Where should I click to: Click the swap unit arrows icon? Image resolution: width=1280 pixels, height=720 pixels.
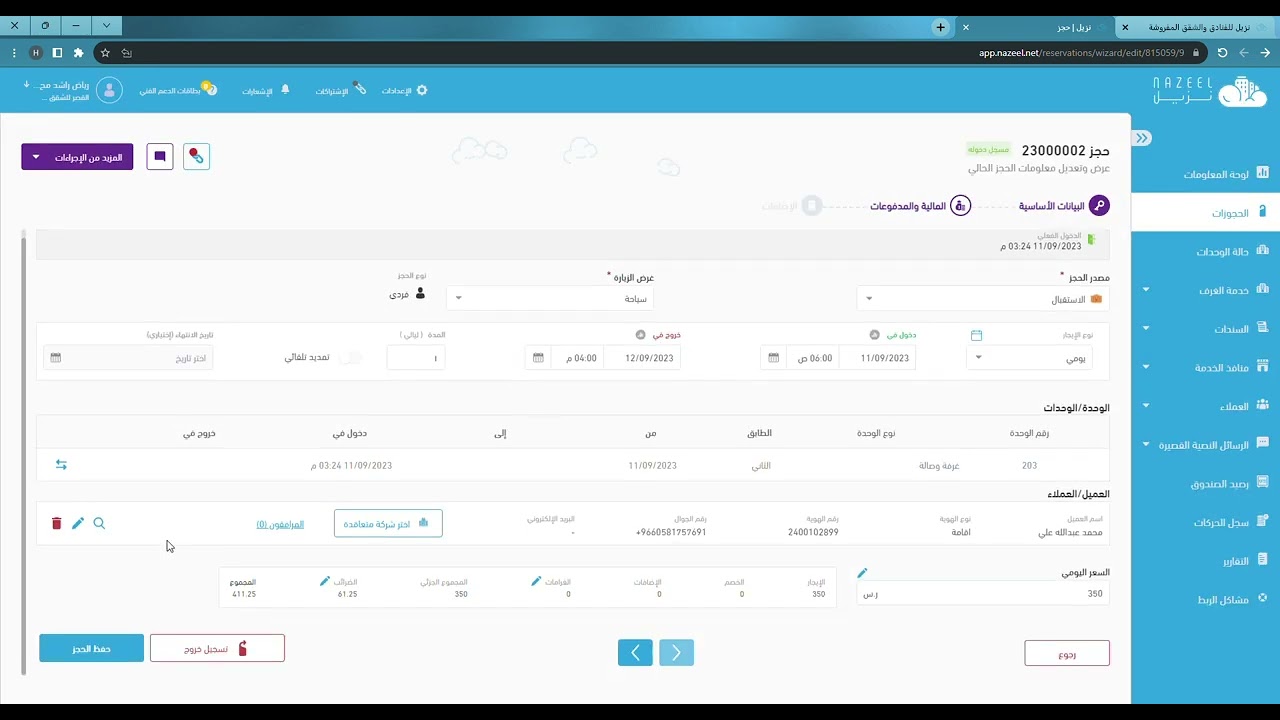pos(61,465)
